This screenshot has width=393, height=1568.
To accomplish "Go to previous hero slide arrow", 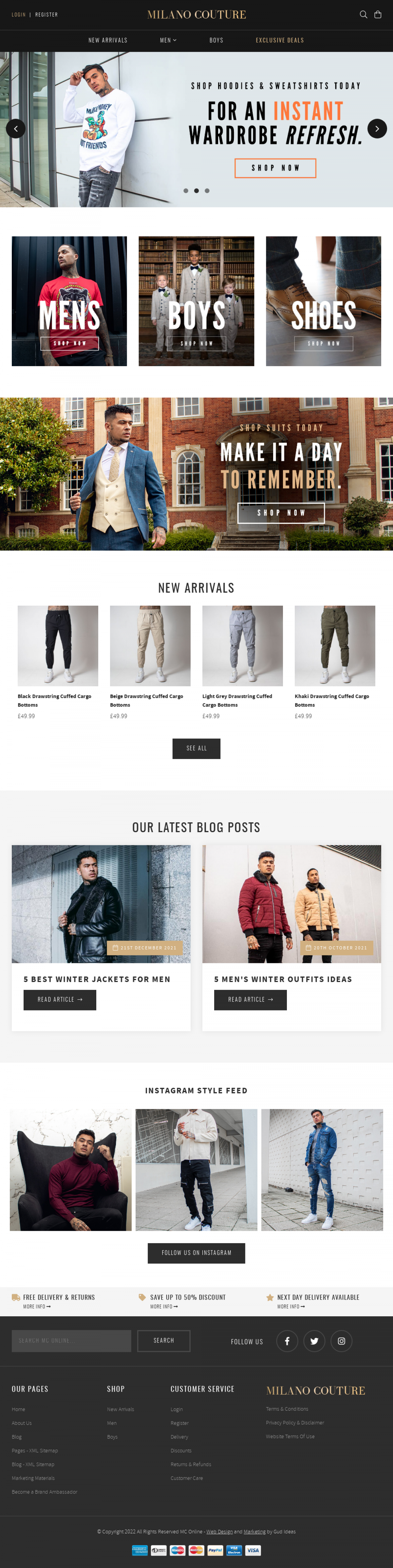I will click(16, 128).
